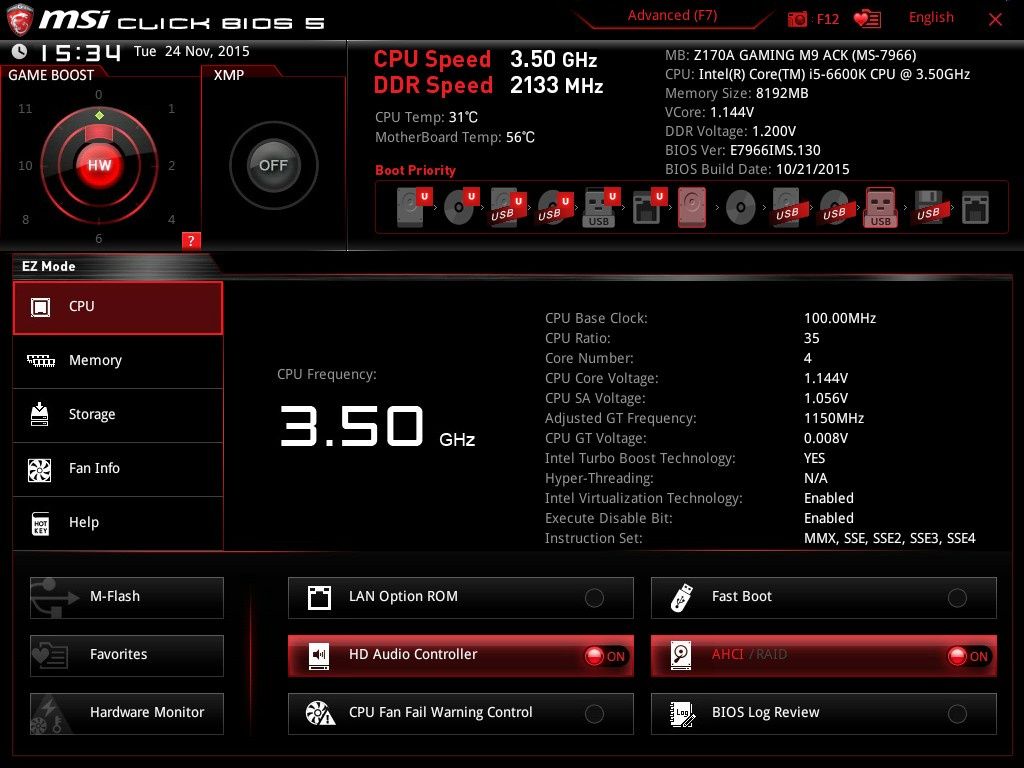1024x768 pixels.
Task: Click the EZ Mode header label
Action: tap(49, 266)
